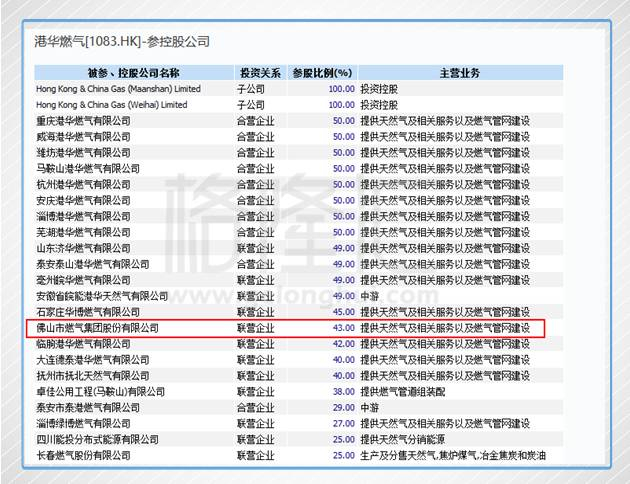Click 提供天然气分销能源 business description

point(403,439)
